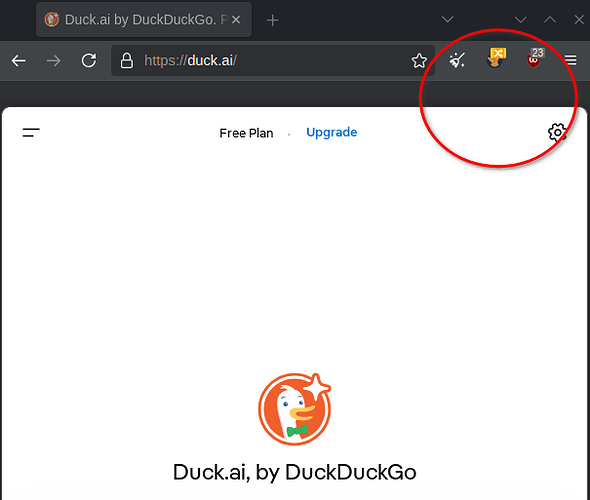Click the Upgrade link
Viewport: 590px width, 500px height.
[331, 132]
